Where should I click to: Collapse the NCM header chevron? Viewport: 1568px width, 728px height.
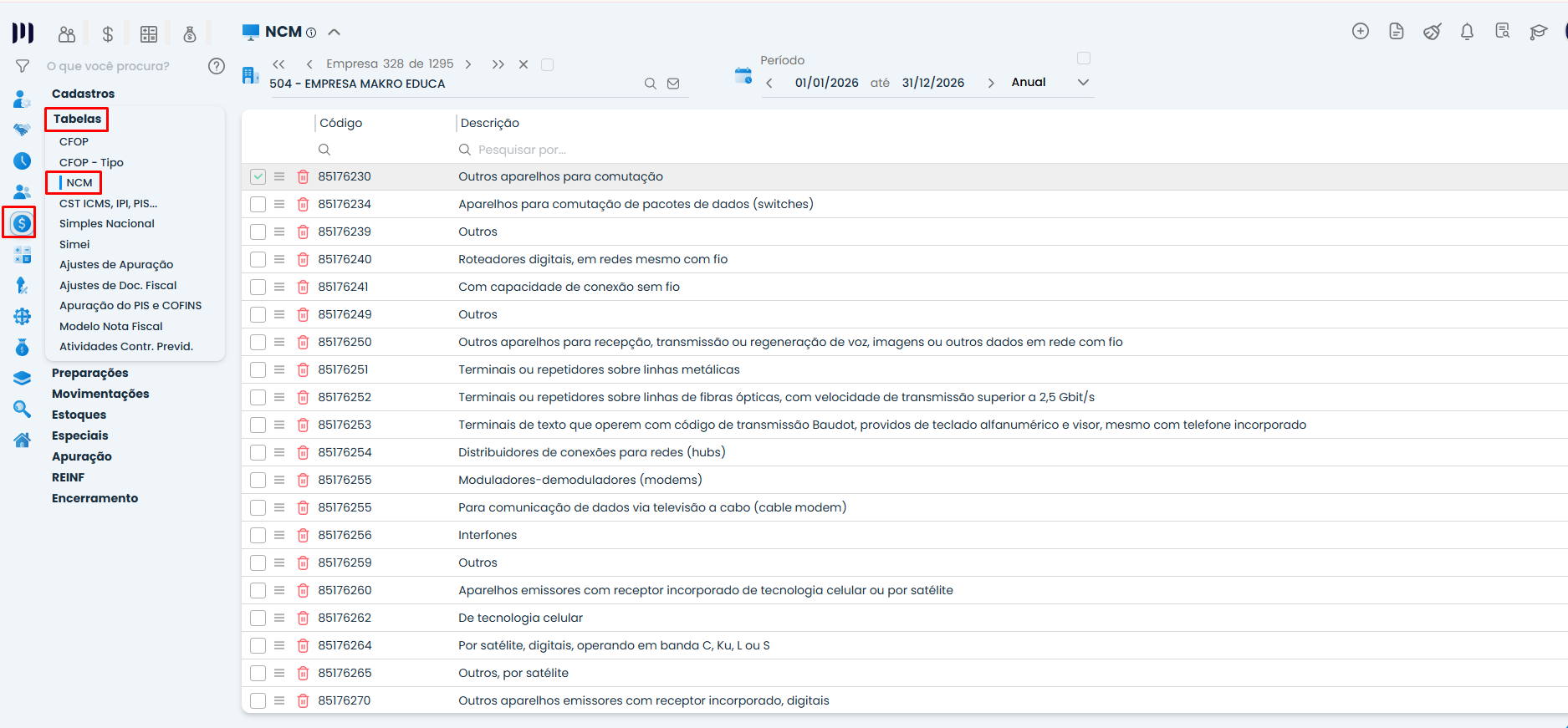click(335, 32)
